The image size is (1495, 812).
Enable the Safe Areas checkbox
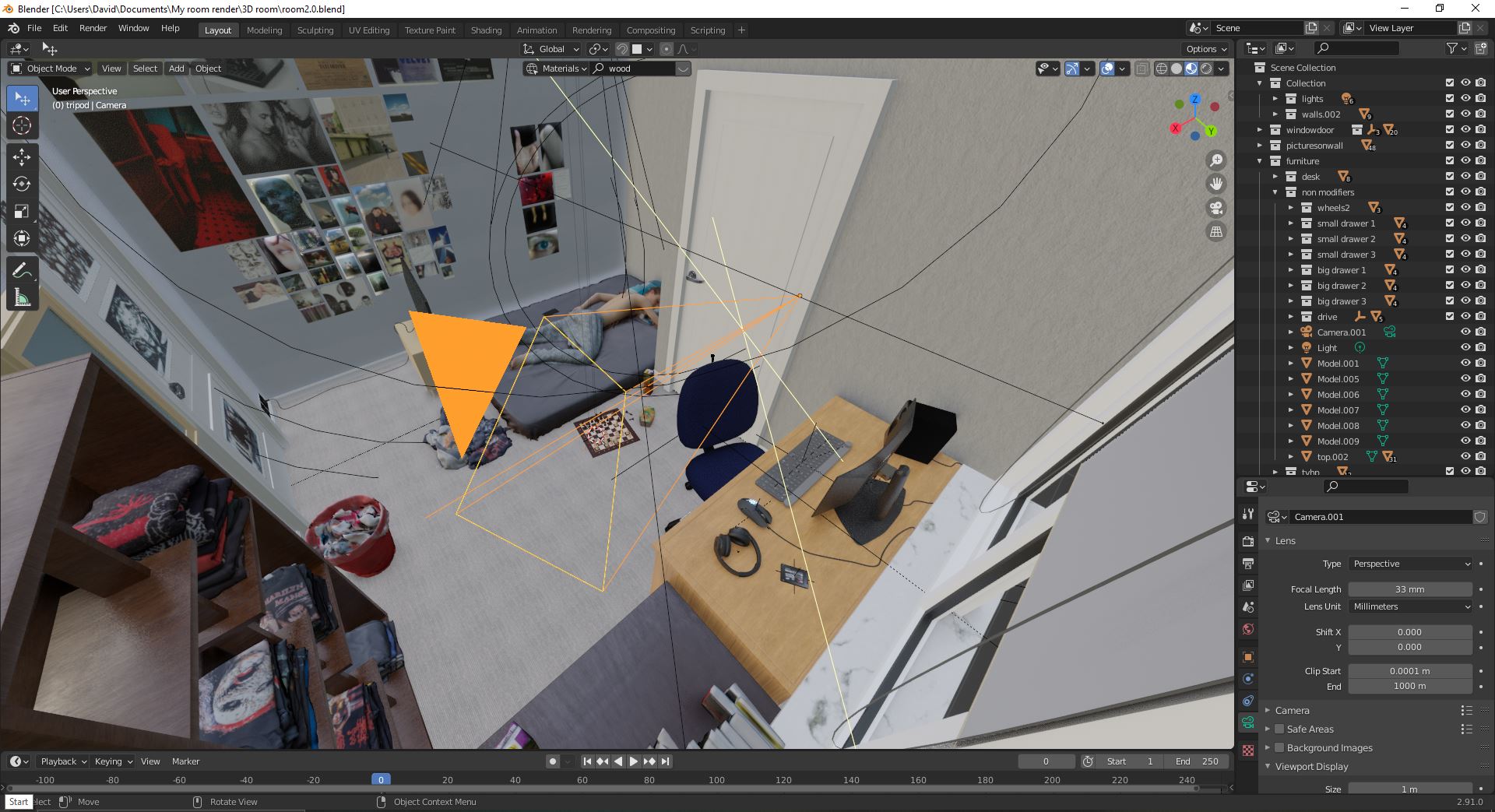(x=1279, y=729)
